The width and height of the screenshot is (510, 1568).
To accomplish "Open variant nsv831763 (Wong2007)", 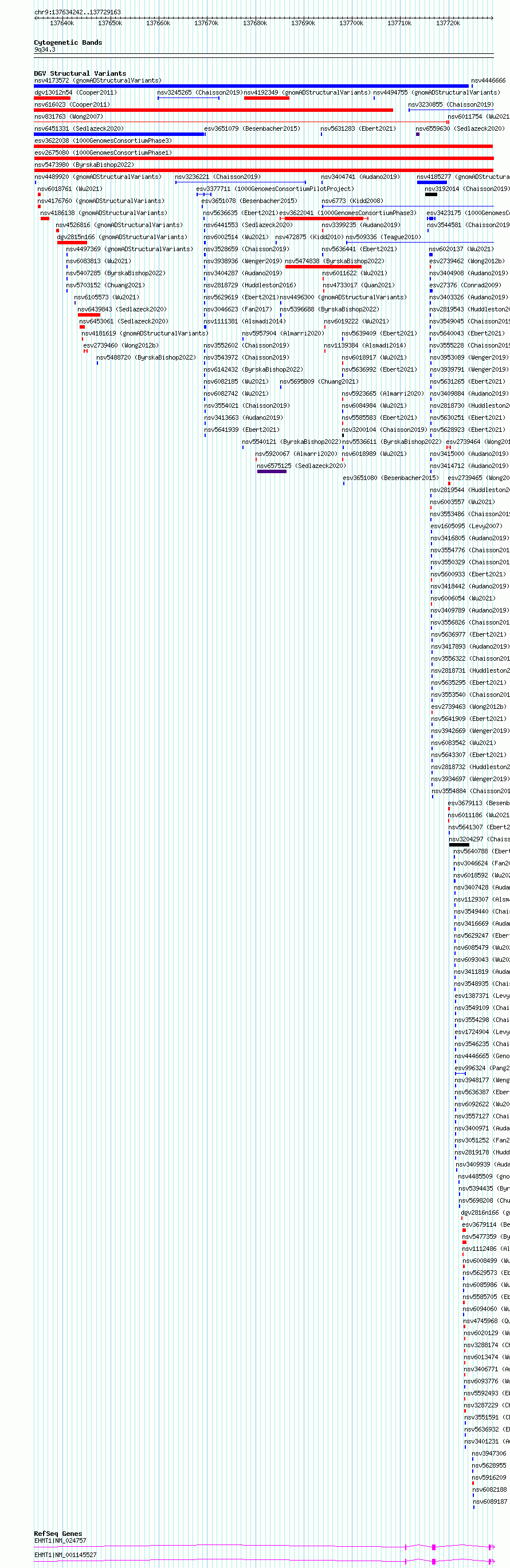I will (x=69, y=116).
